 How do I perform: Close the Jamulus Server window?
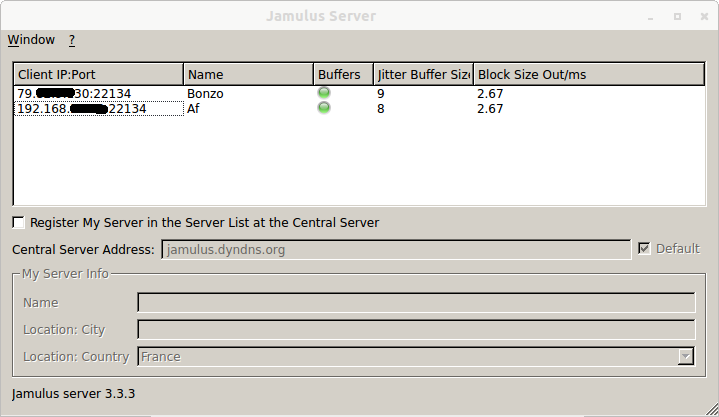point(702,16)
